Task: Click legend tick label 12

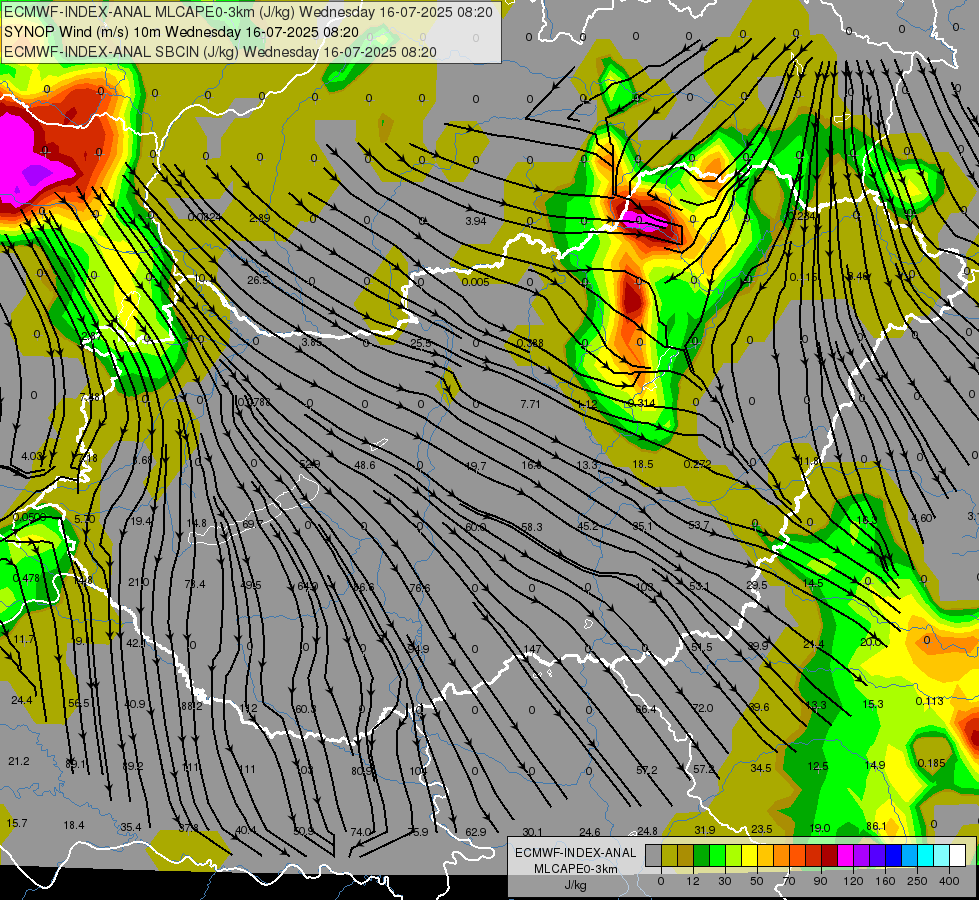Action: 693,881
